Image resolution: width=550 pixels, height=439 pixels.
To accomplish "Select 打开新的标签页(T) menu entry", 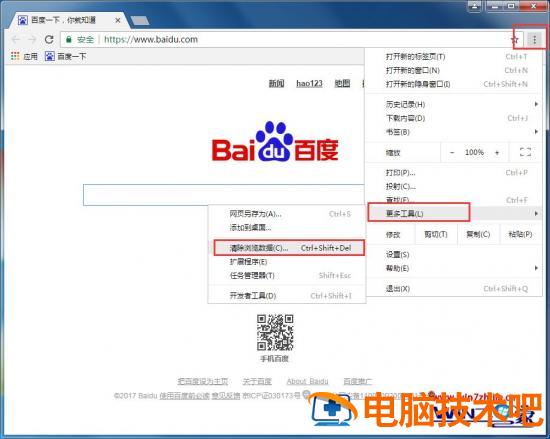I will pyautogui.click(x=453, y=56).
